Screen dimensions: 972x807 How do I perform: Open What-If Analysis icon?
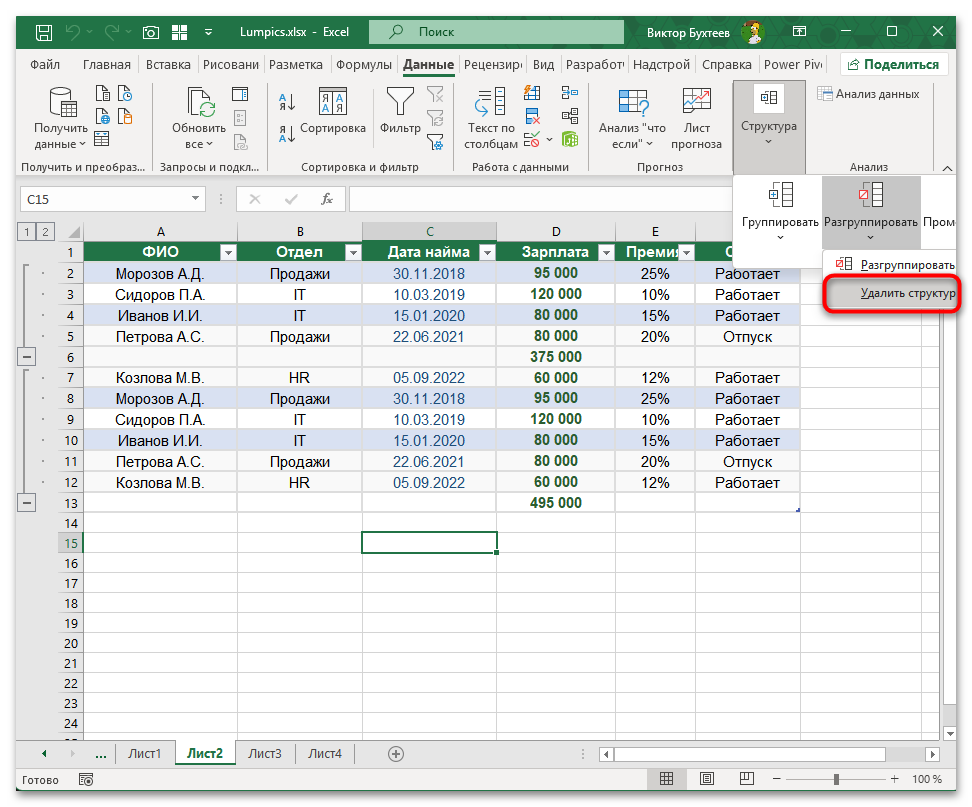point(633,101)
